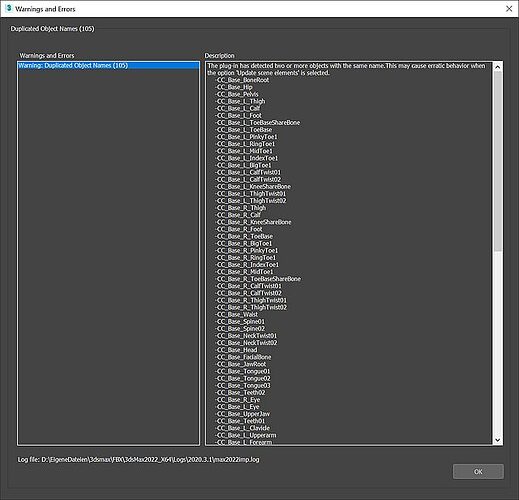Click the CC_Base_Teeth02 entry
Screen dimensions: 519x500
(240, 393)
